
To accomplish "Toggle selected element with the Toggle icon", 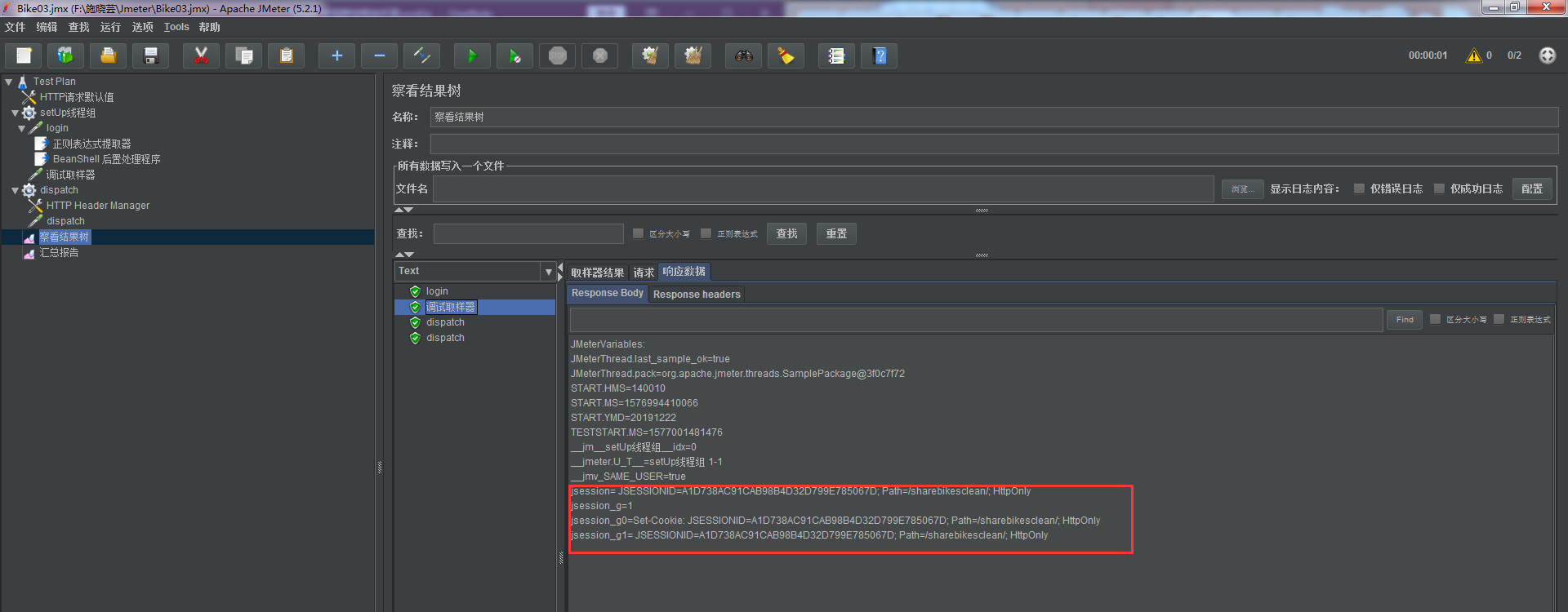I will (421, 55).
